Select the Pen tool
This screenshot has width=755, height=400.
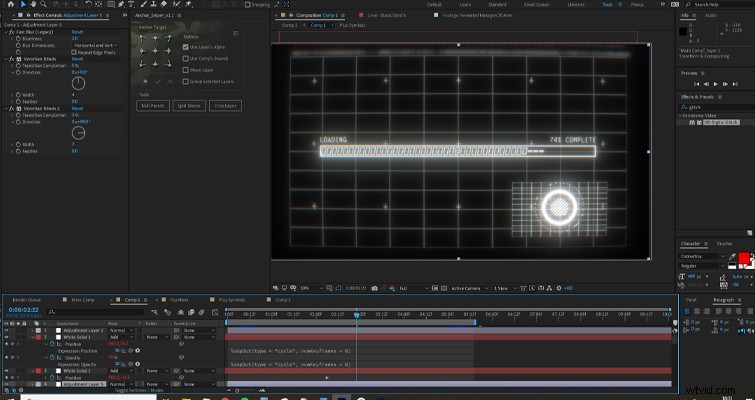(x=121, y=4)
